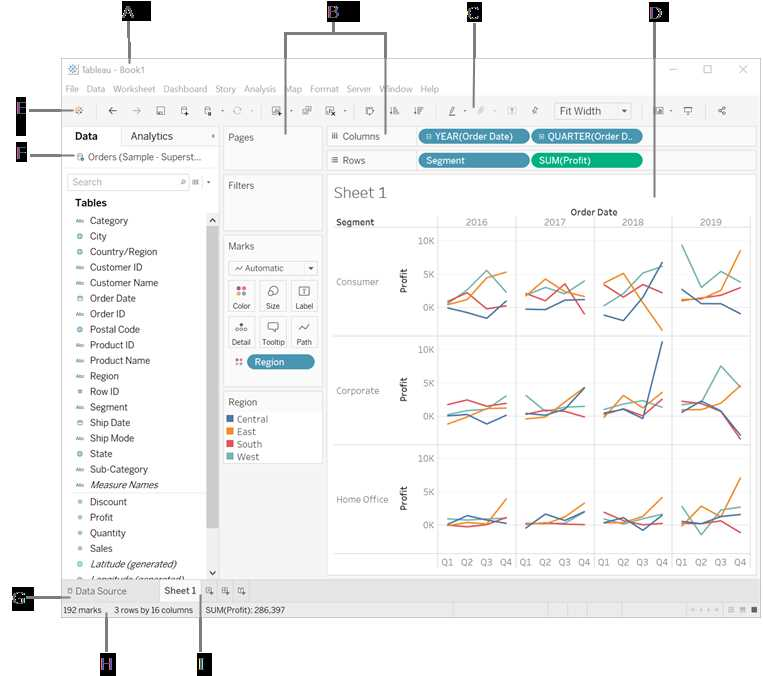The image size is (763, 676).
Task: Open the Analysis menu
Action: coord(259,89)
